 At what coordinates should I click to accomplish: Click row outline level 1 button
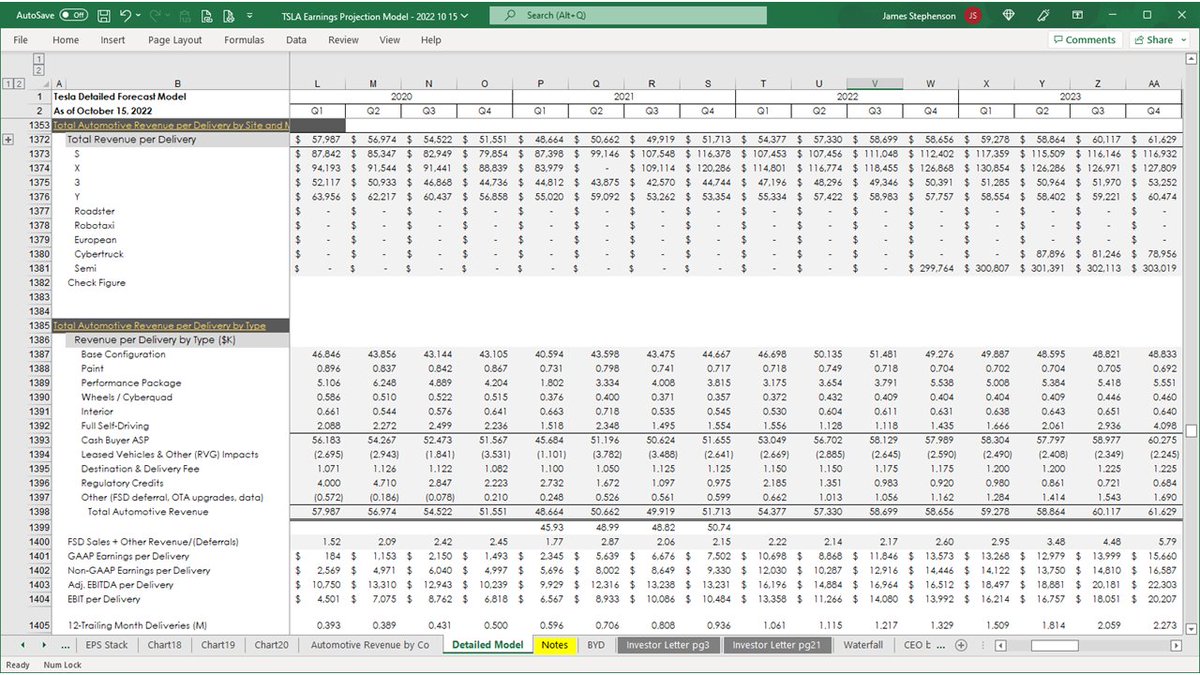pos(8,83)
